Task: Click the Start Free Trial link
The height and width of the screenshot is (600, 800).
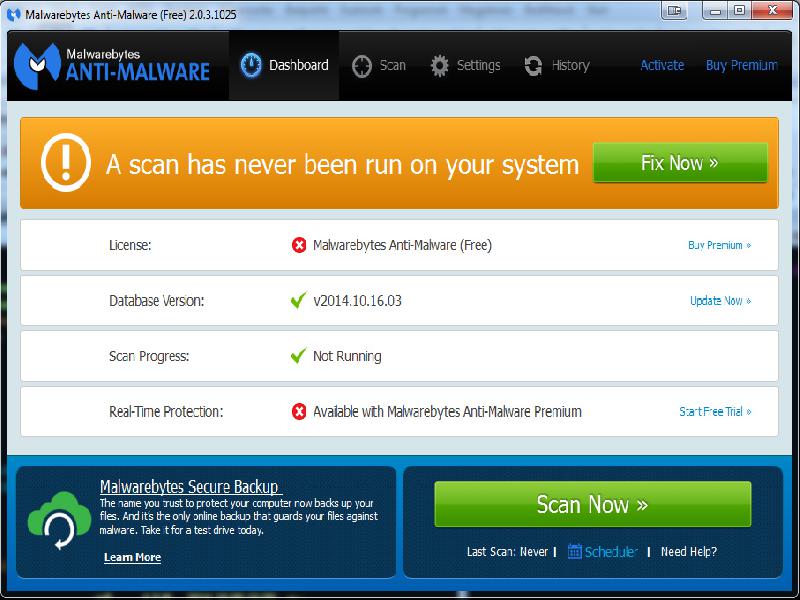Action: pyautogui.click(x=715, y=411)
